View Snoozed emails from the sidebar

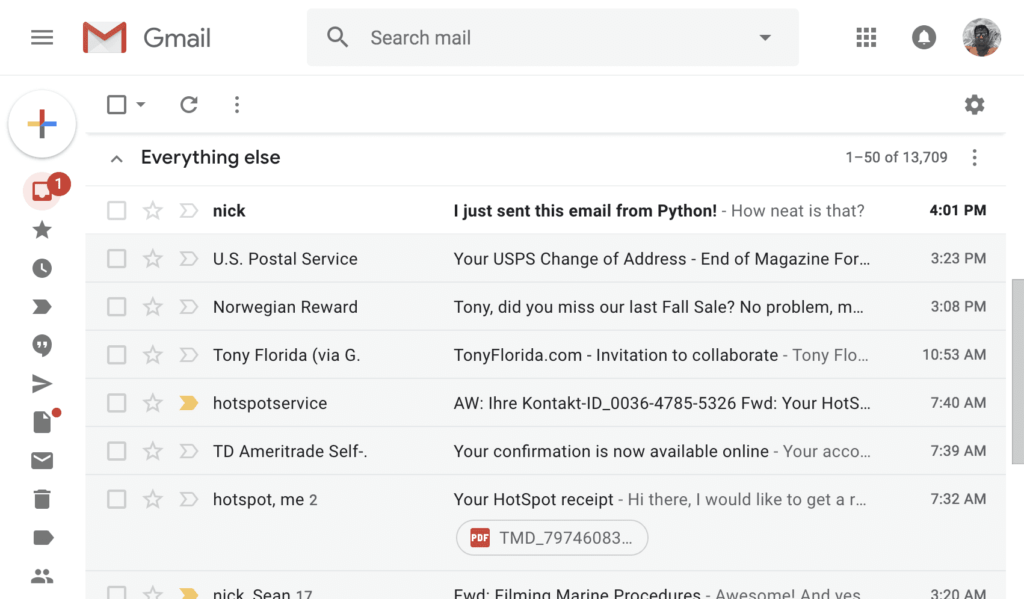[42, 268]
